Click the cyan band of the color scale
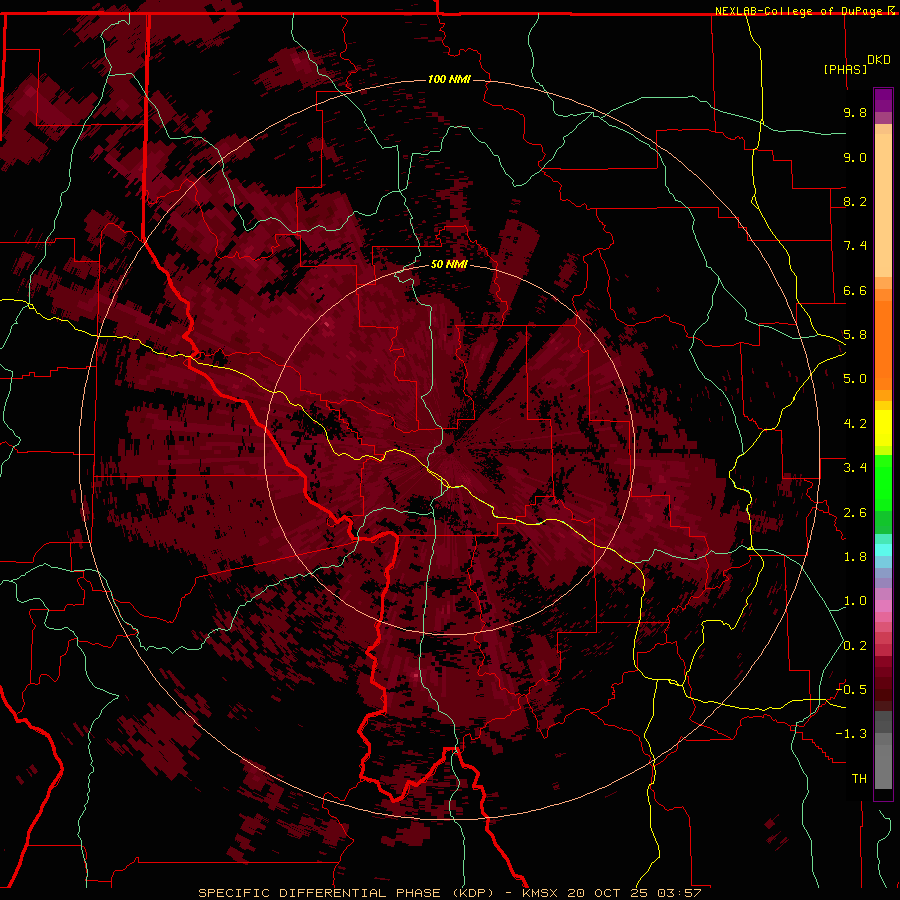Image resolution: width=900 pixels, height=900 pixels. [883, 550]
